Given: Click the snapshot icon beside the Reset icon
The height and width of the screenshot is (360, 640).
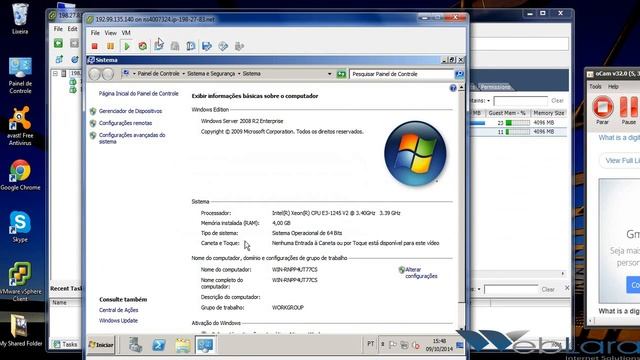Looking at the screenshot, I should 159,46.
